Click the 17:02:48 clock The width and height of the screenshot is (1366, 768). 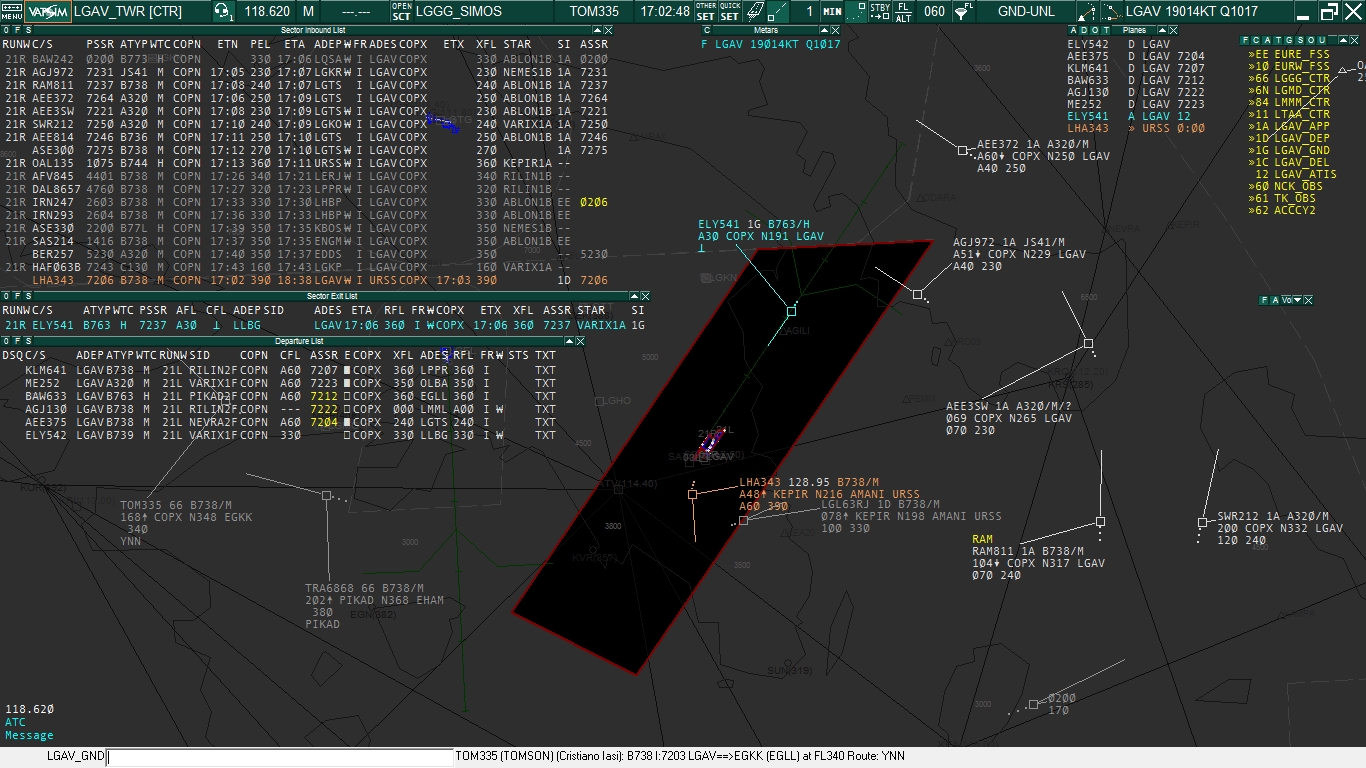[x=665, y=12]
